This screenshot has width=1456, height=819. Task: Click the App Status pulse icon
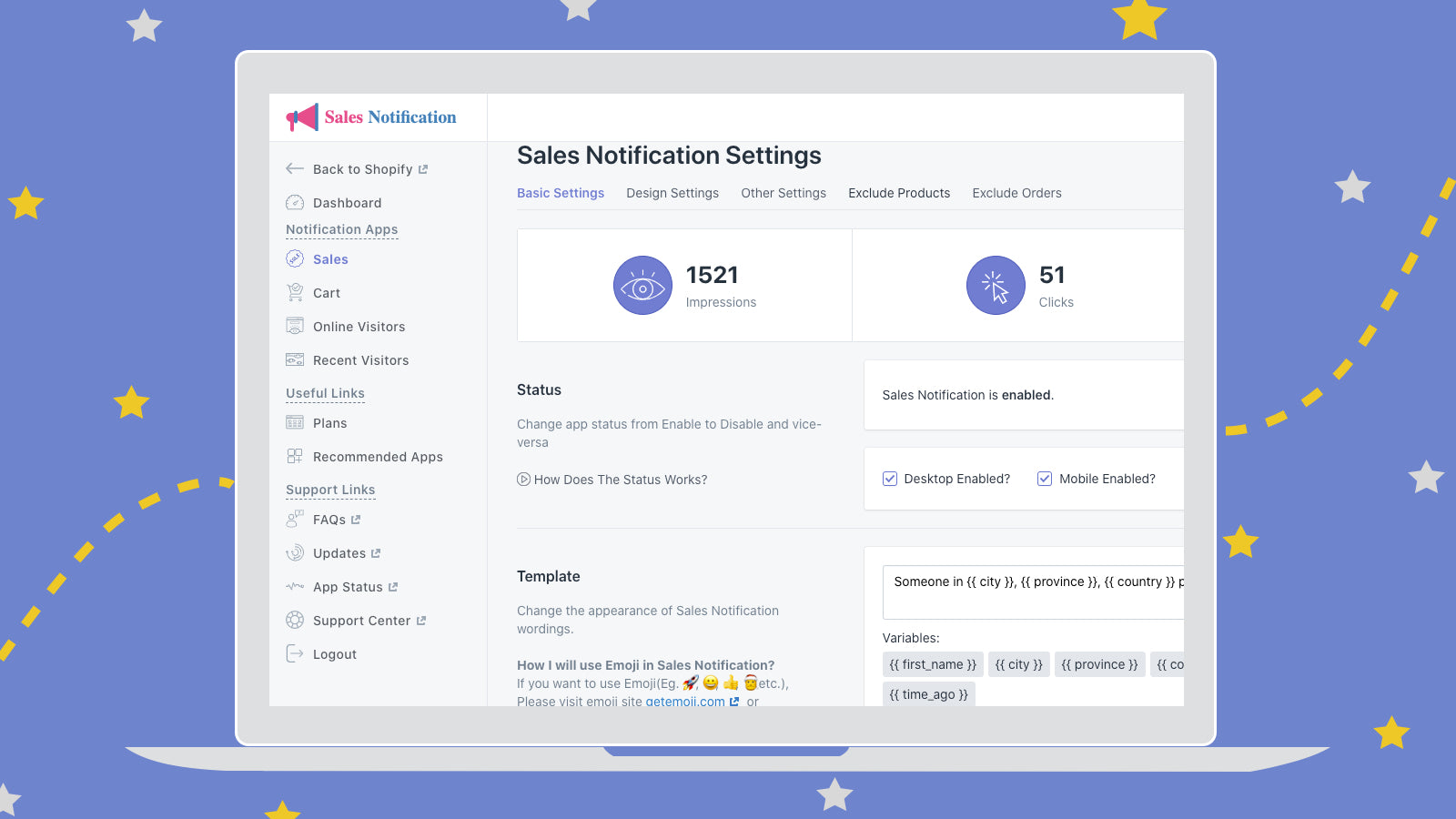pyautogui.click(x=295, y=587)
